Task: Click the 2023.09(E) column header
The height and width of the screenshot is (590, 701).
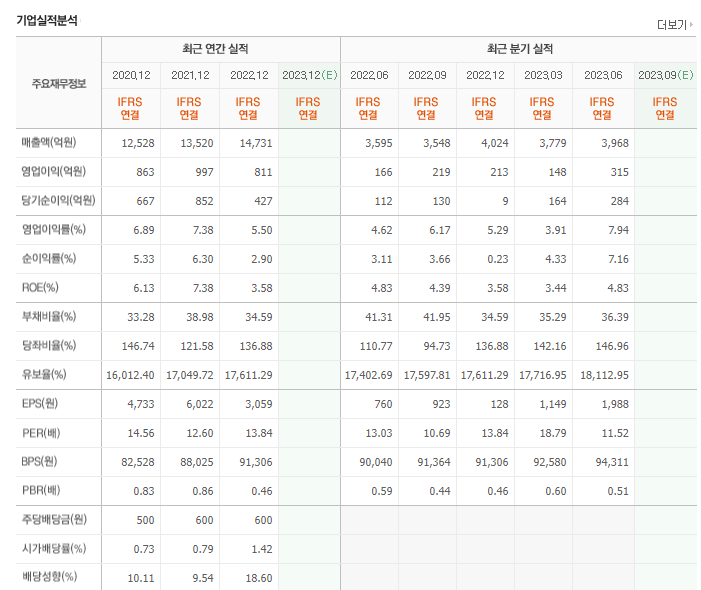Action: coord(666,75)
